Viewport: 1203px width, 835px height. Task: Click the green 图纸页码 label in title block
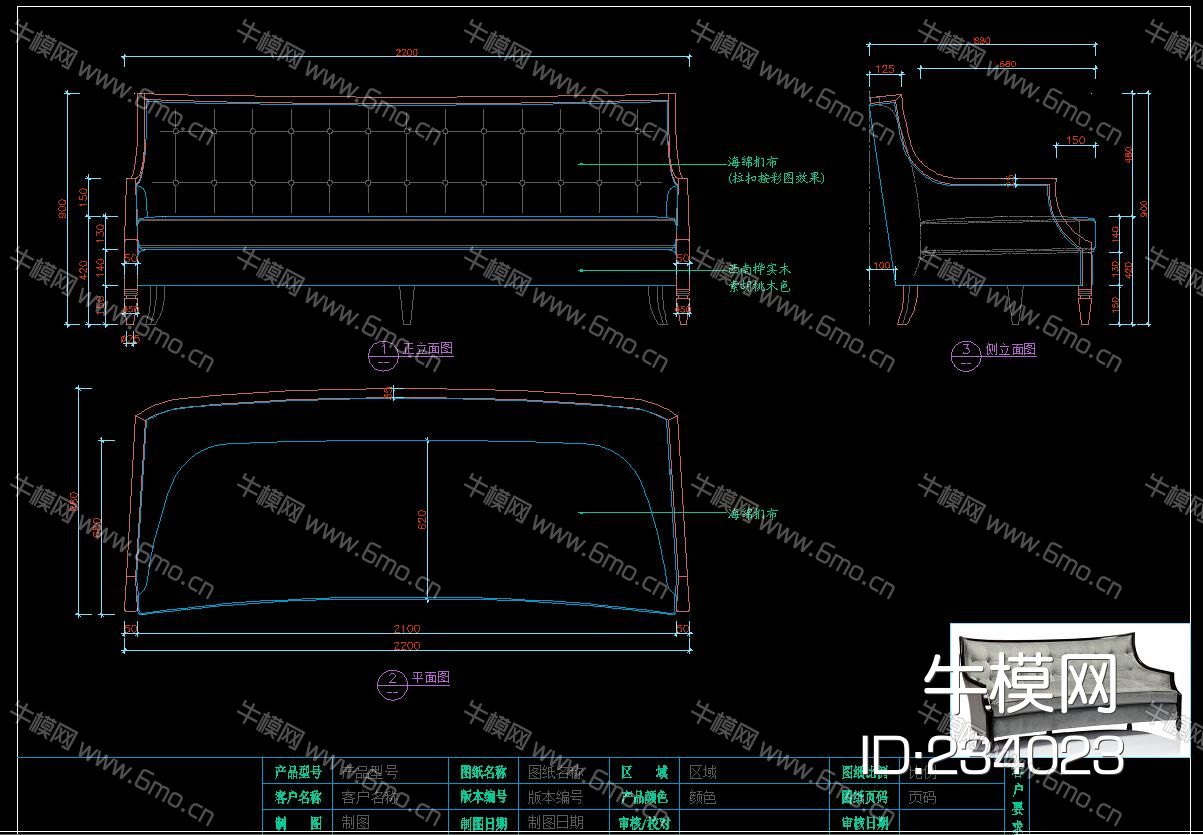click(x=865, y=798)
